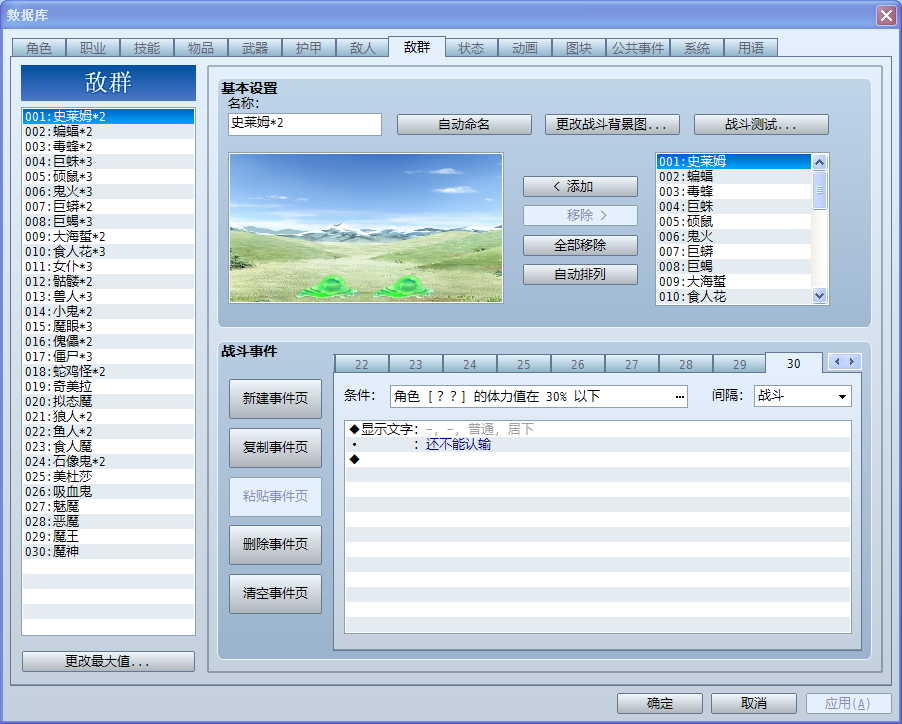
Task: Select enemy 004:巨蛛 in right list
Action: point(734,206)
